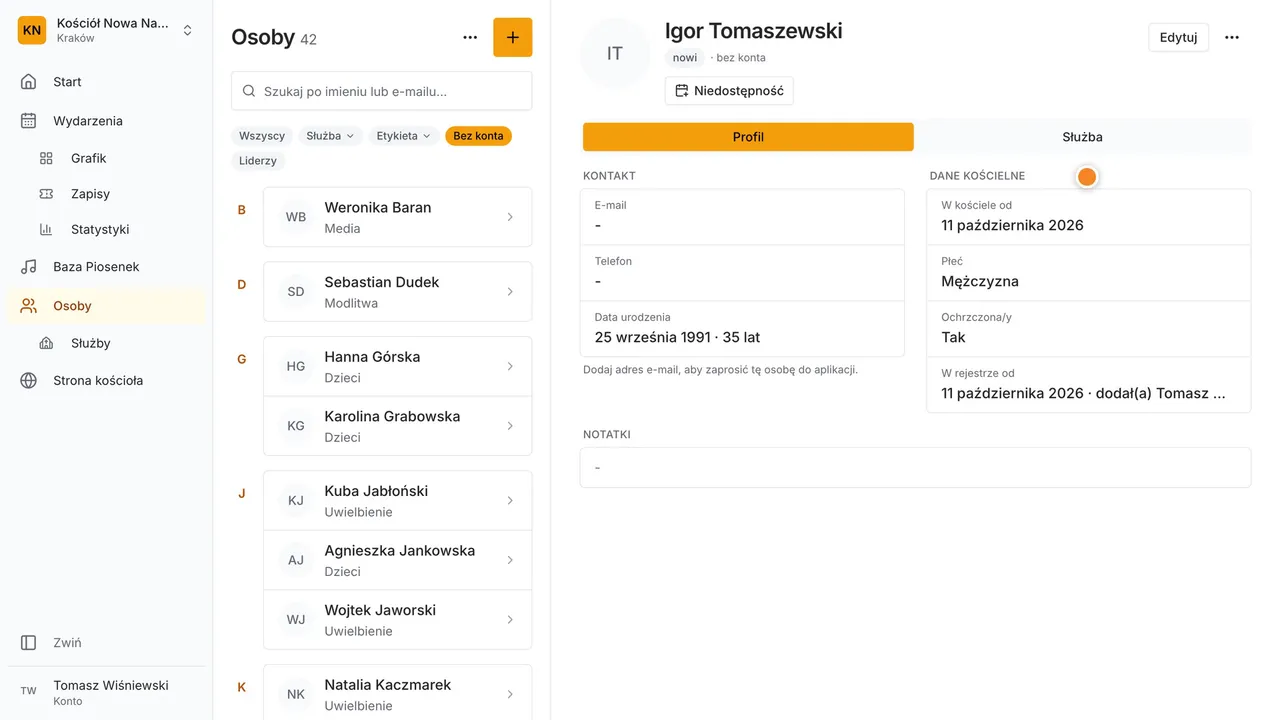Open Weronika Baran row chevron
Image resolution: width=1280 pixels, height=720 pixels.
pos(510,217)
